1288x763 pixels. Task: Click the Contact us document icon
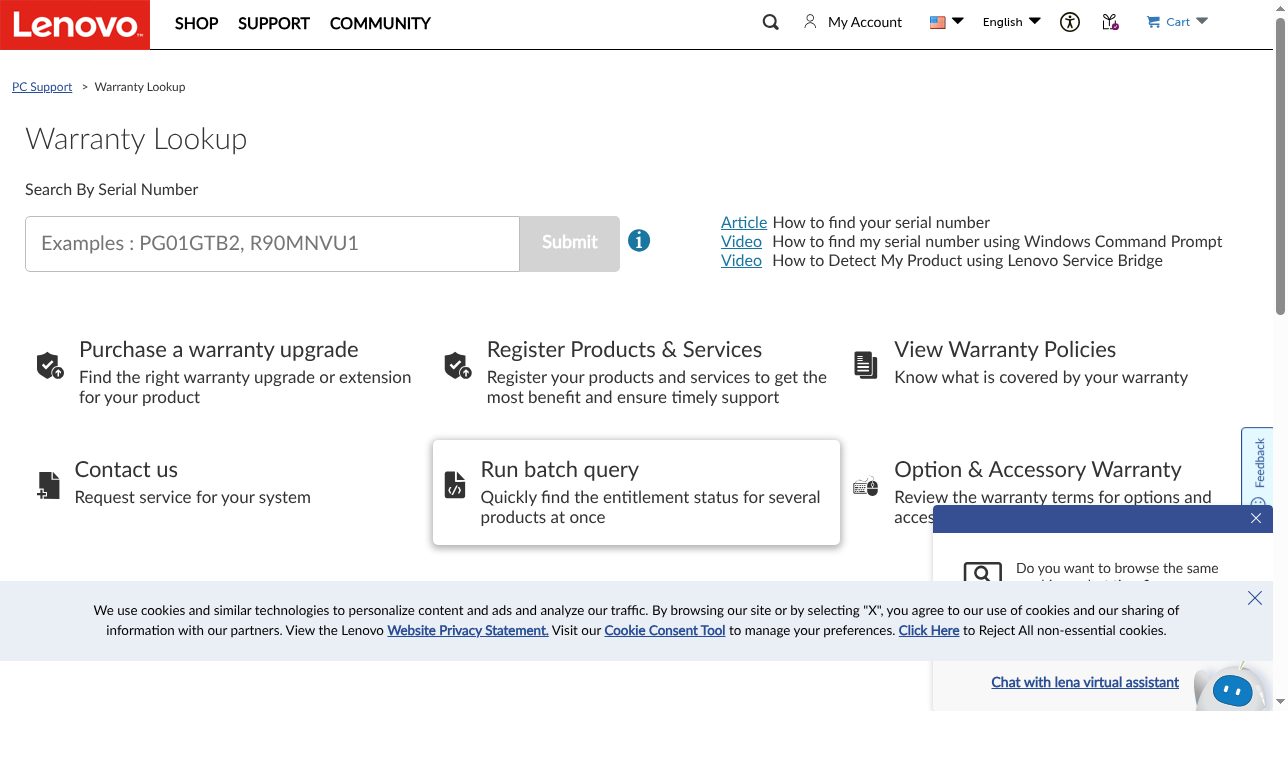[48, 486]
